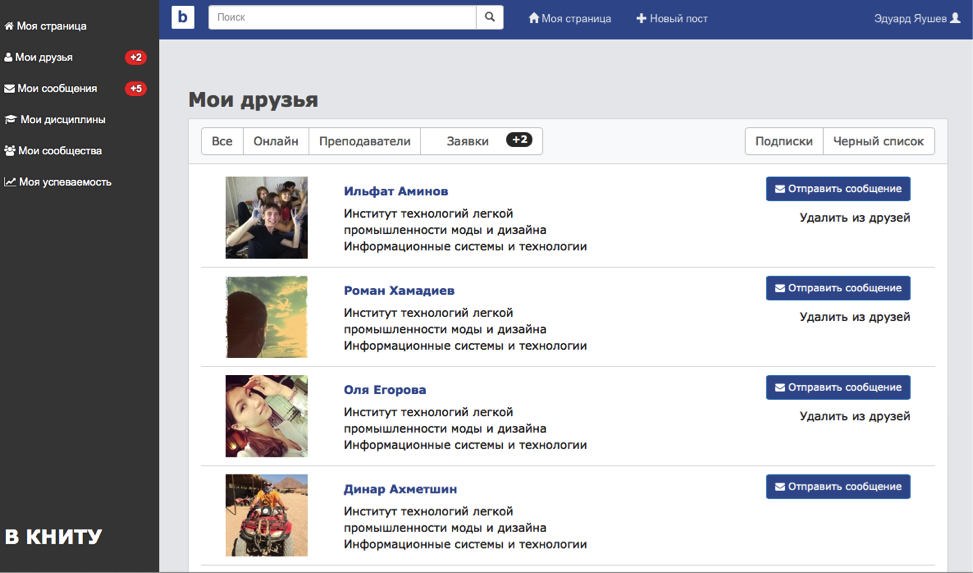The width and height of the screenshot is (973, 573).
Task: Click the +2 badge on Мои друзья
Action: (136, 57)
